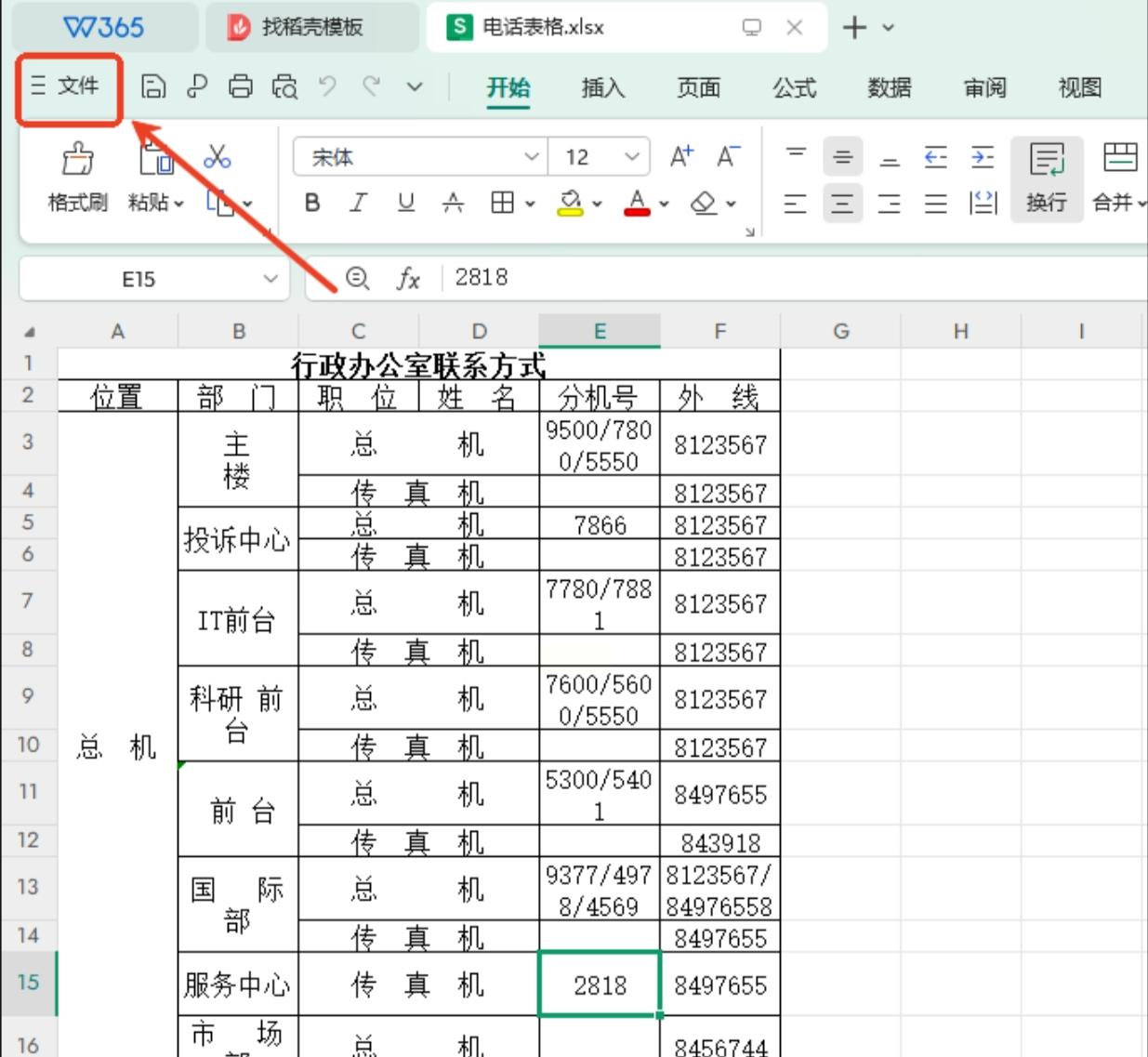Select column G header

840,332
